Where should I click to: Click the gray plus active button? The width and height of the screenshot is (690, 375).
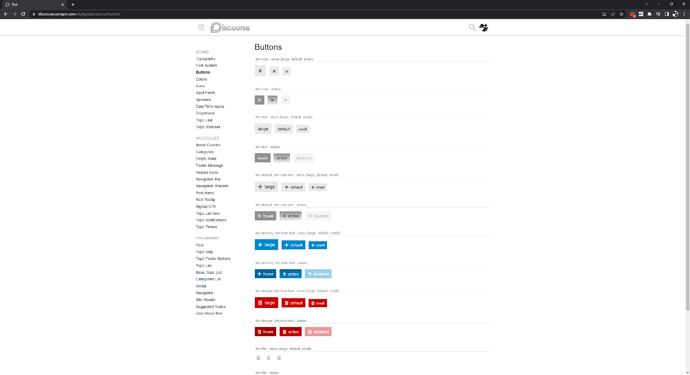click(x=290, y=216)
